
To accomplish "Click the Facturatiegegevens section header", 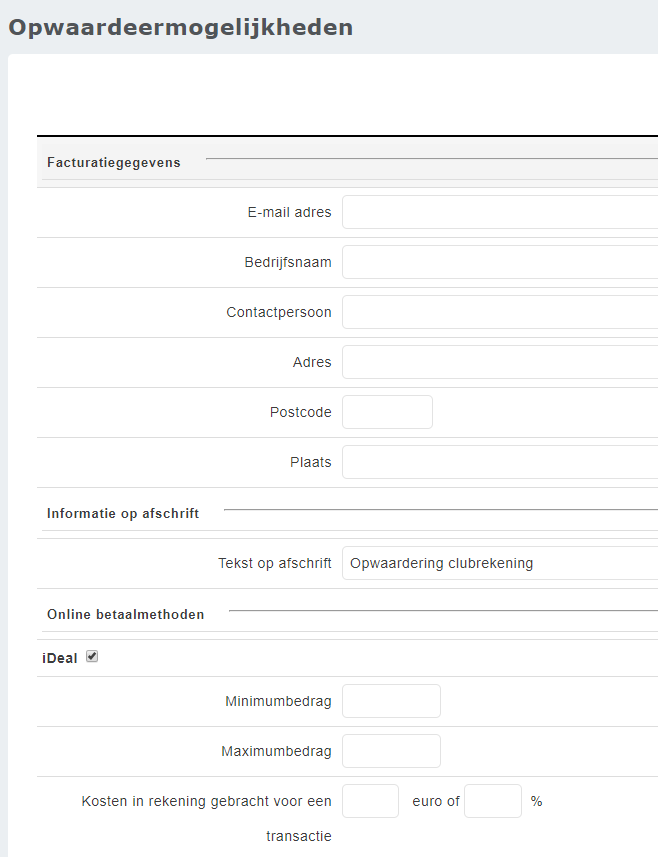I will click(x=114, y=162).
